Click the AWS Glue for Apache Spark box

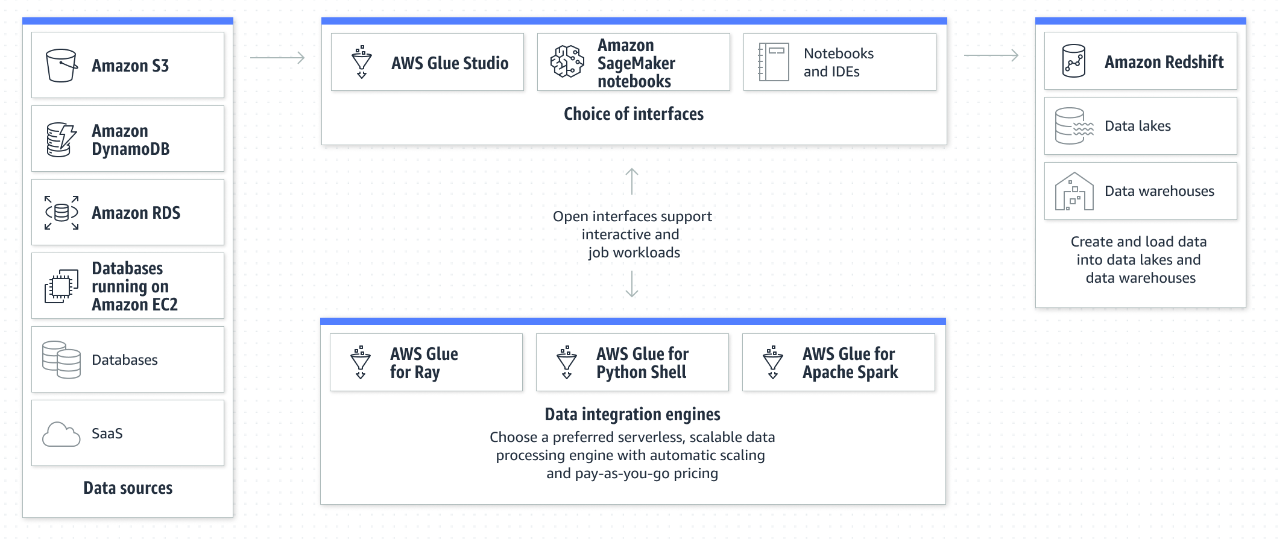(x=838, y=362)
